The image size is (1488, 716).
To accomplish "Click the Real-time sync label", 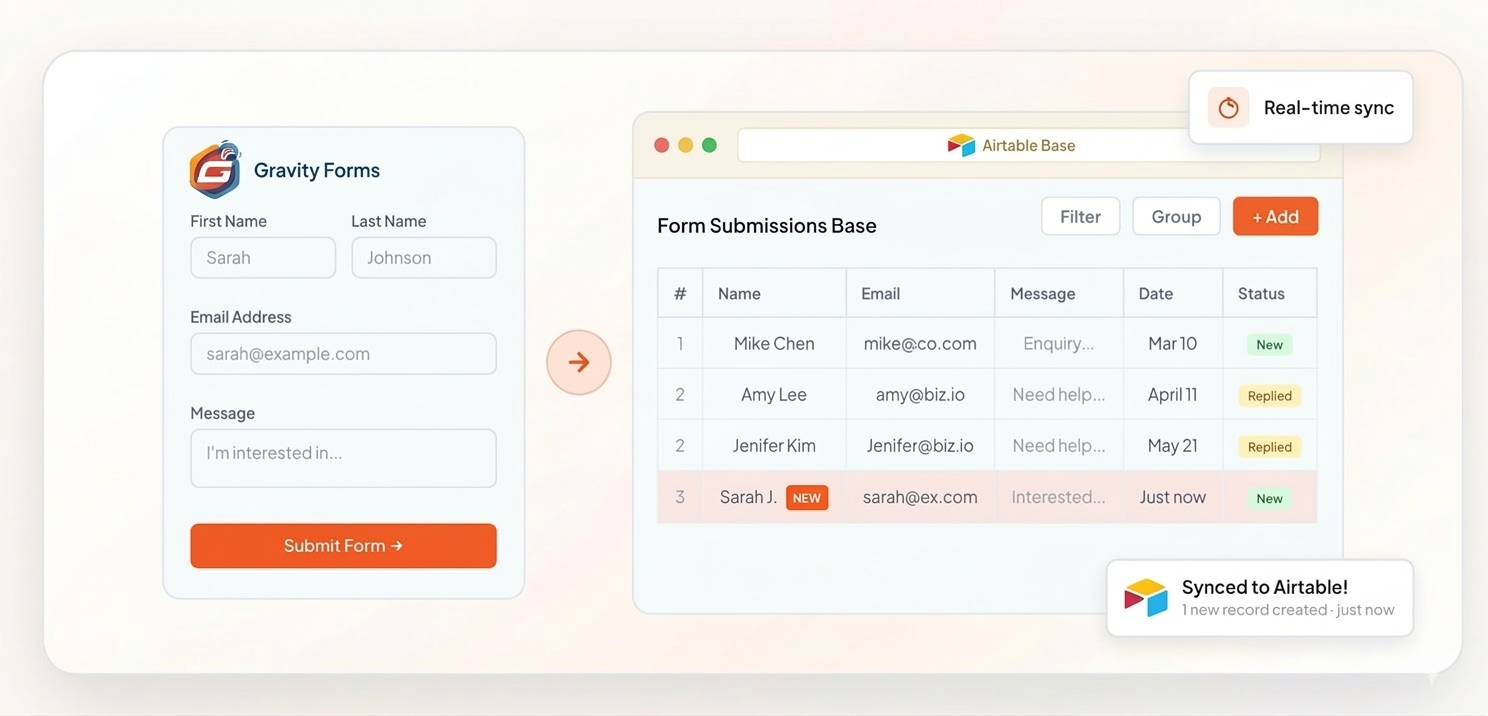I will pyautogui.click(x=1329, y=108).
